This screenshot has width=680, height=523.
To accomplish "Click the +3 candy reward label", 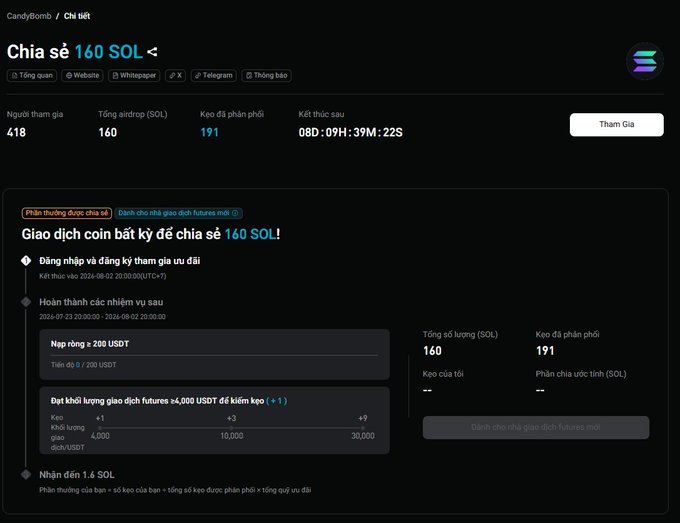I will click(x=232, y=418).
